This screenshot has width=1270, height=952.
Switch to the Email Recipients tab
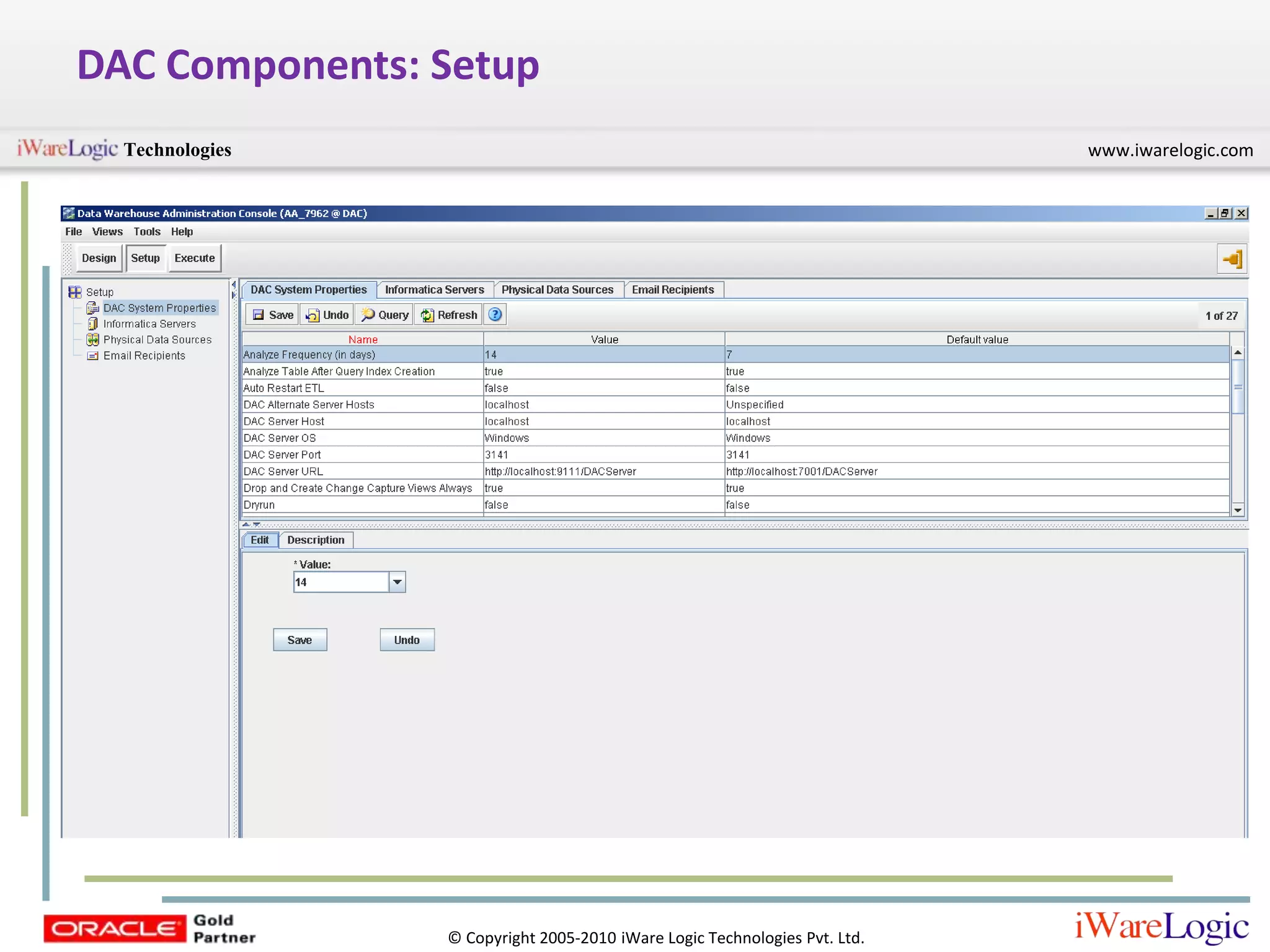click(x=673, y=289)
